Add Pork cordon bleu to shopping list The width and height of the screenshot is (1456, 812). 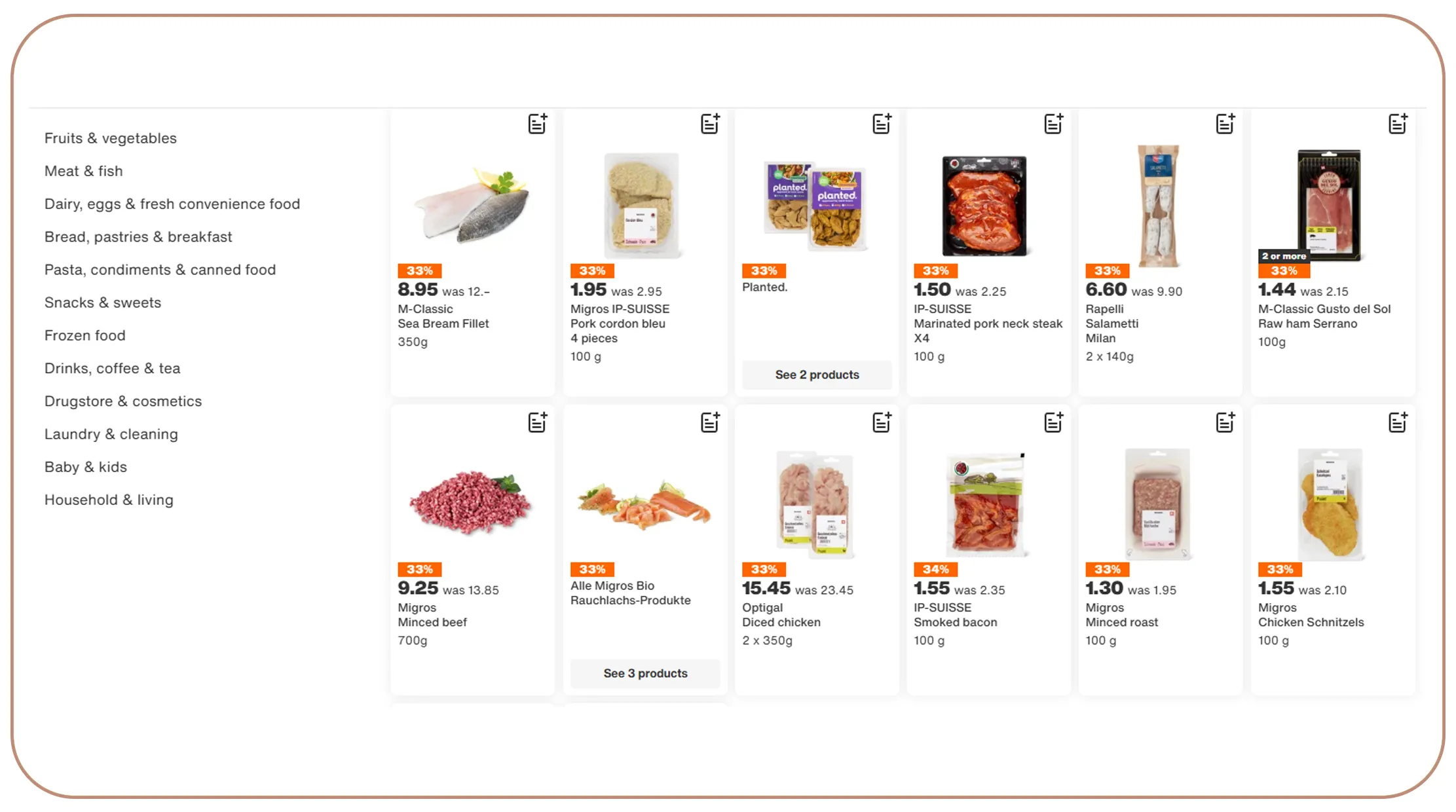pyautogui.click(x=710, y=124)
